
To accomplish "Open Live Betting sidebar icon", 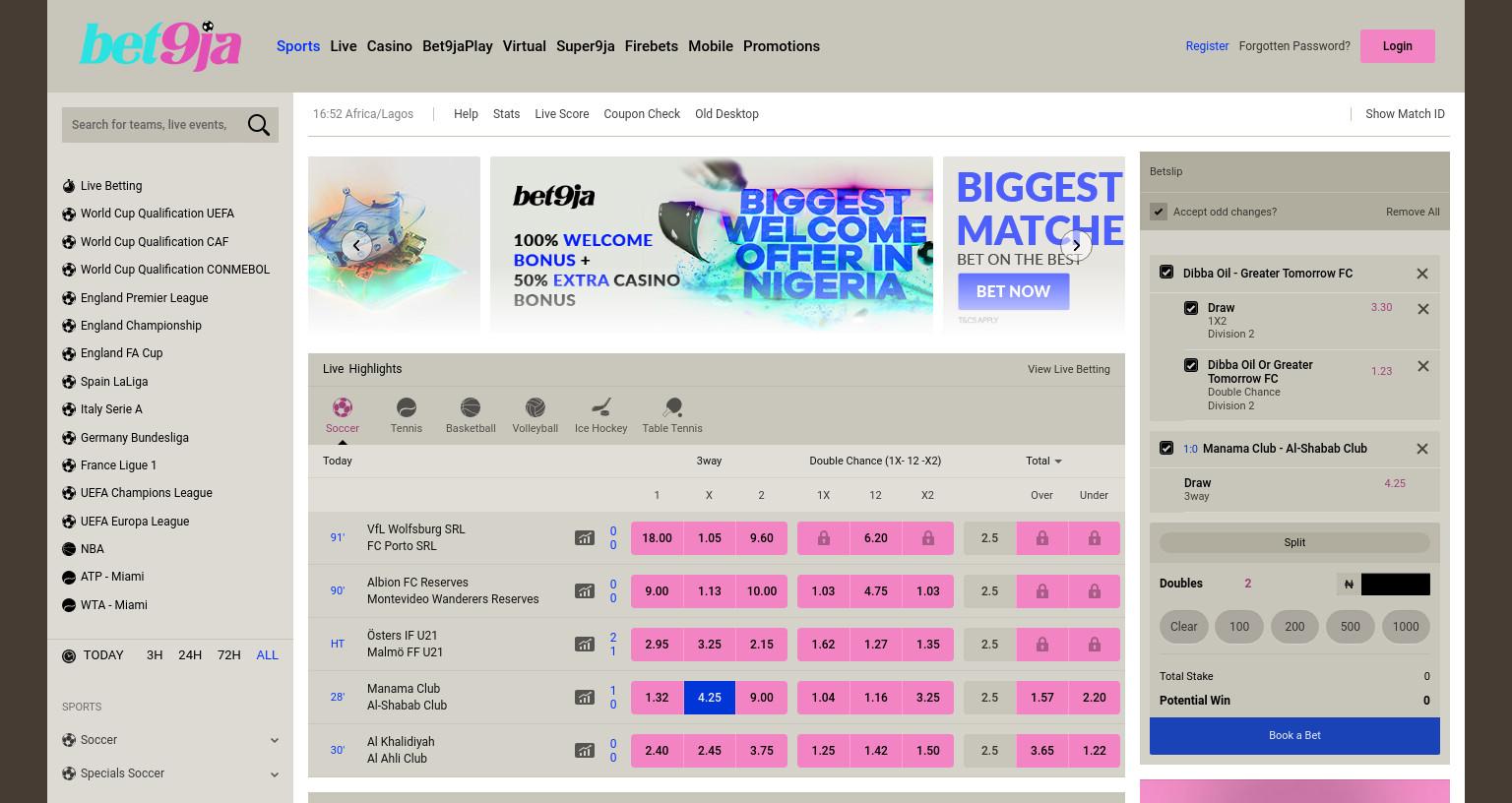I will pyautogui.click(x=69, y=186).
